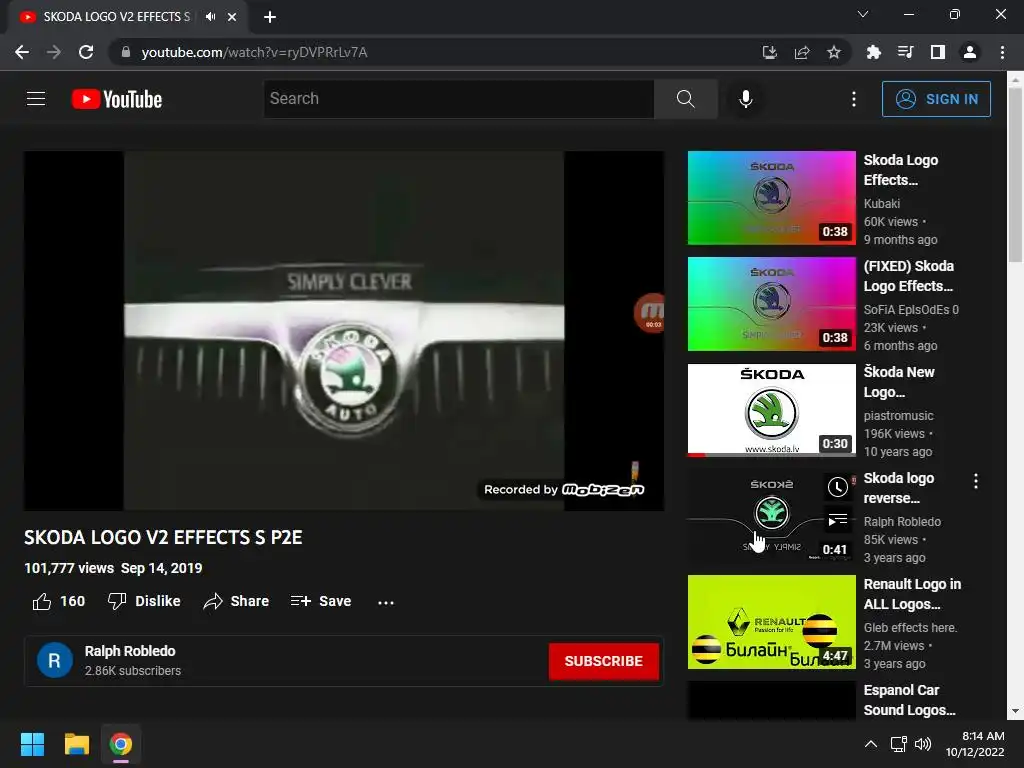Open the Ralph Robledo channel name link
Viewport: 1024px width, 768px height.
130,651
